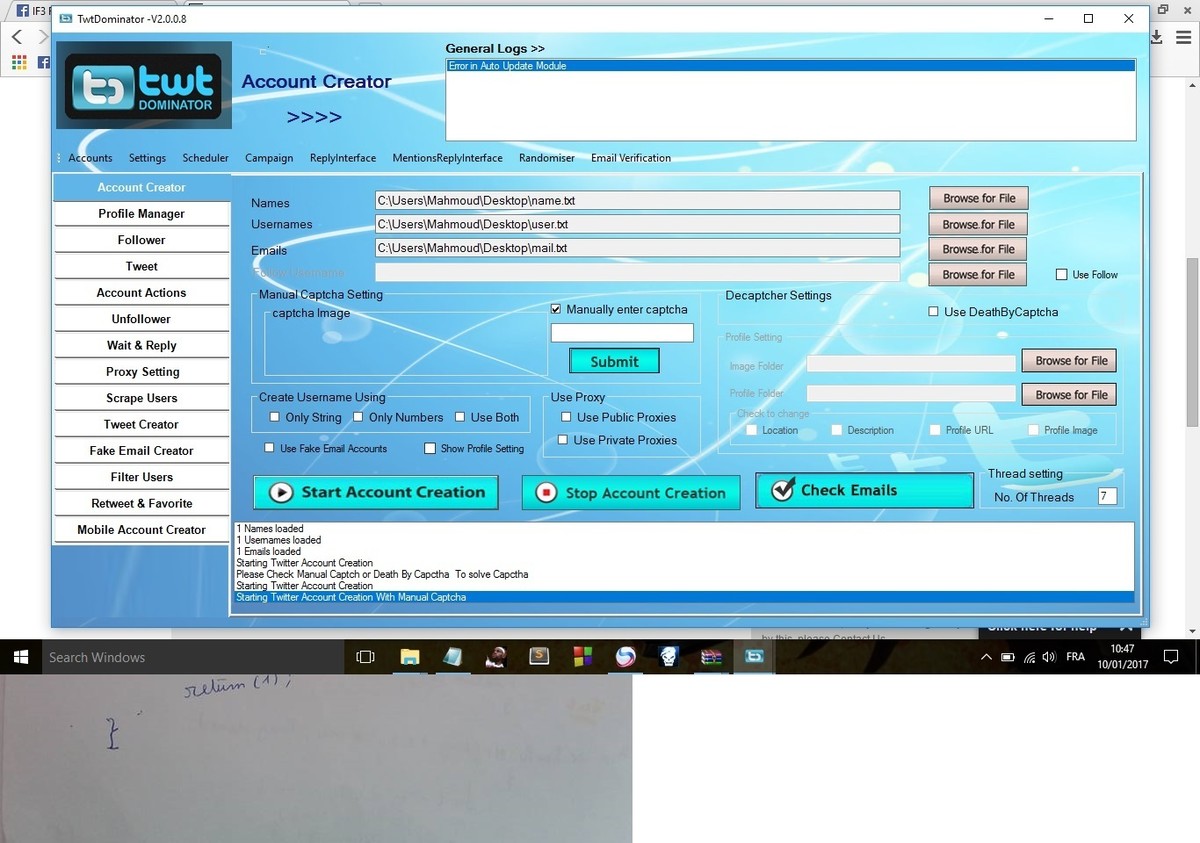Viewport: 1200px width, 843px height.
Task: Open the Email Verification menu
Action: point(630,158)
